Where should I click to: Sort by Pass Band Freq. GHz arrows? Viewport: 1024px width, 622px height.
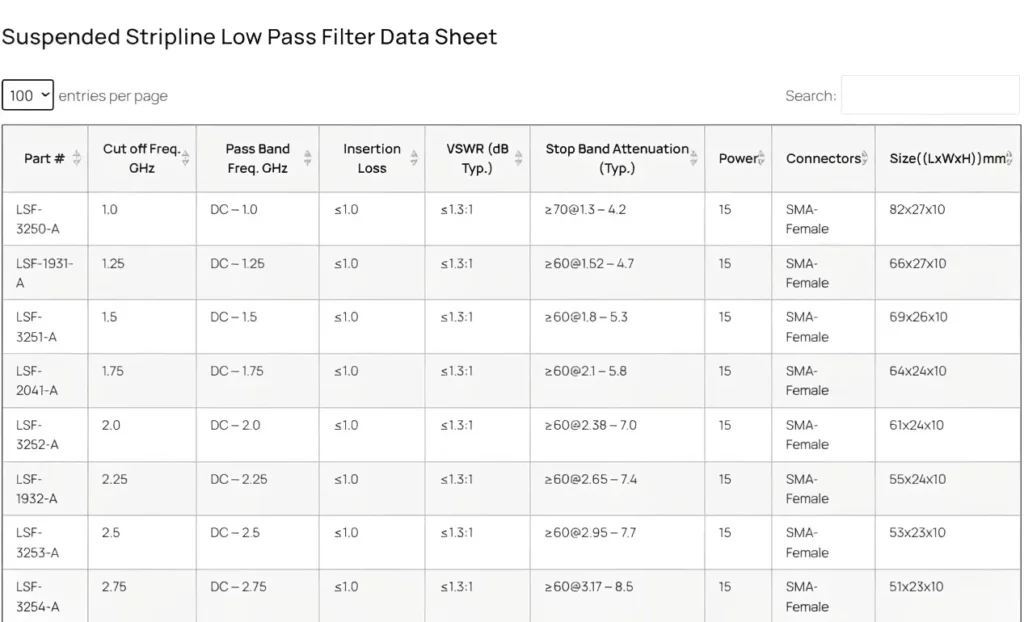click(307, 158)
